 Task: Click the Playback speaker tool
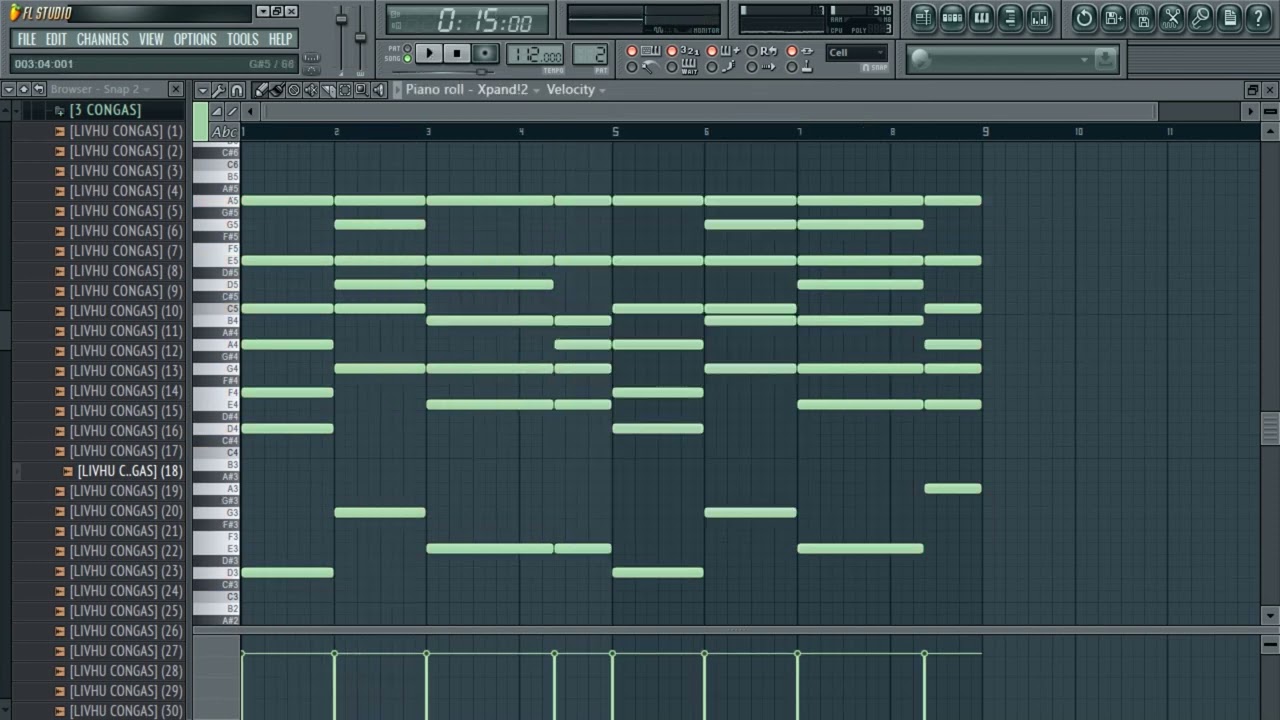tap(379, 90)
